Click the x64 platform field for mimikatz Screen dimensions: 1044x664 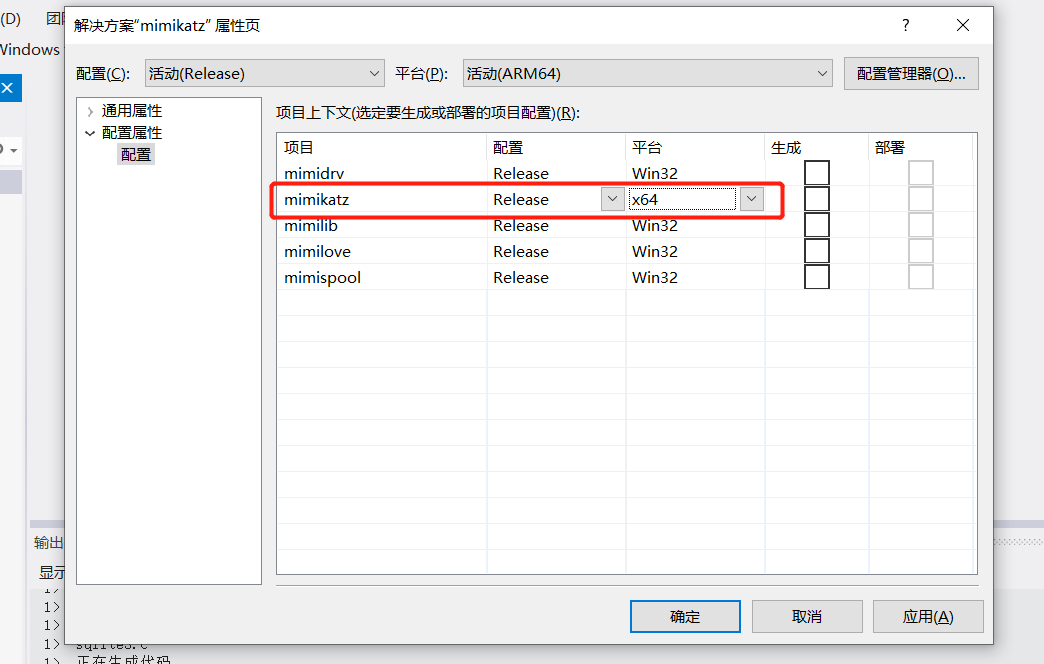pos(682,199)
